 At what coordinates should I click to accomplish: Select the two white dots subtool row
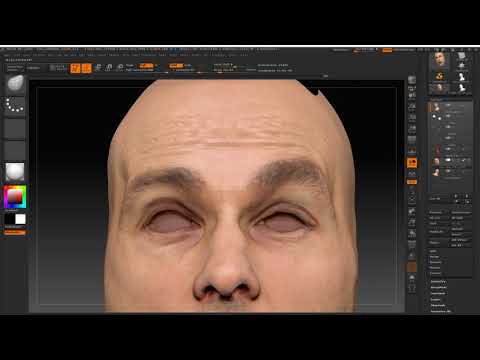[x=450, y=117]
